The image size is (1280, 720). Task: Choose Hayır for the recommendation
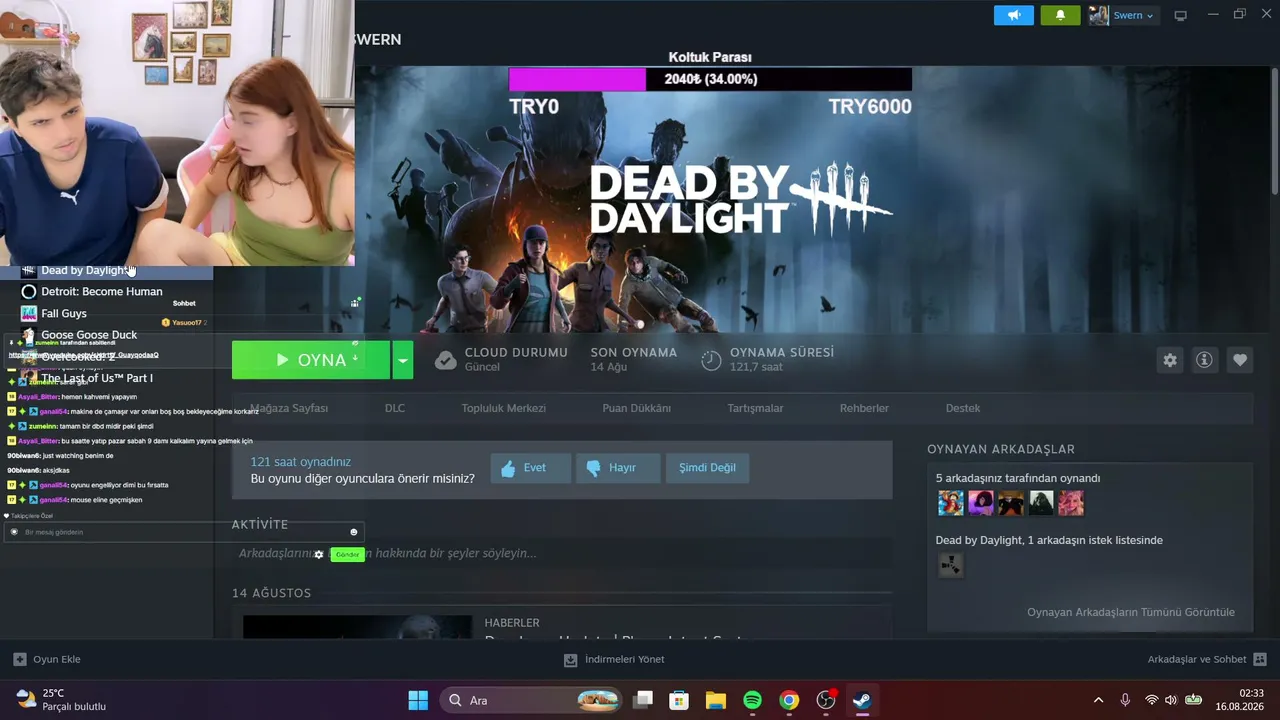pos(618,468)
